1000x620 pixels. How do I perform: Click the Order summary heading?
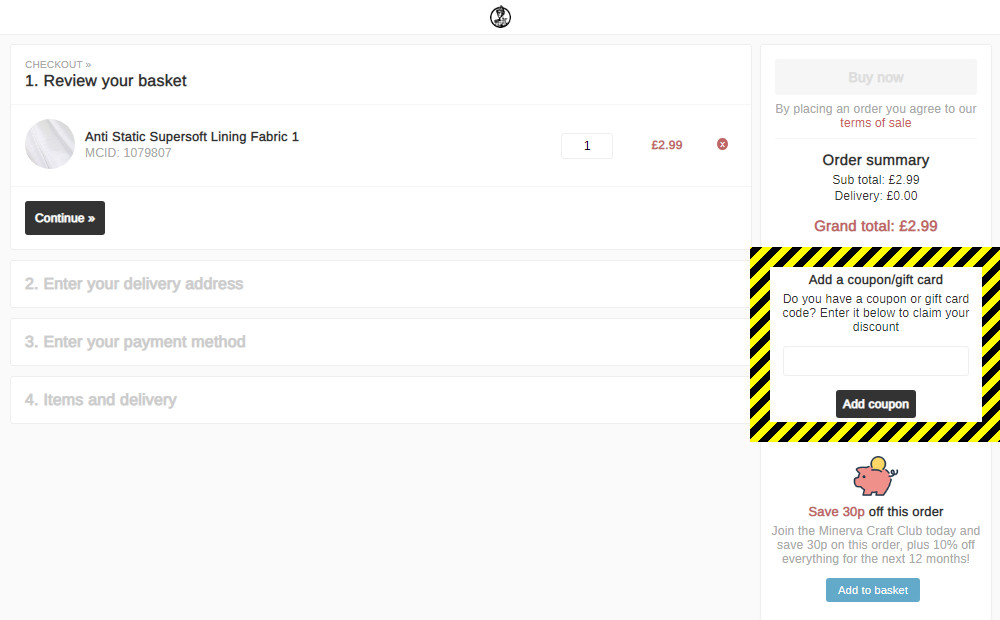click(x=876, y=160)
